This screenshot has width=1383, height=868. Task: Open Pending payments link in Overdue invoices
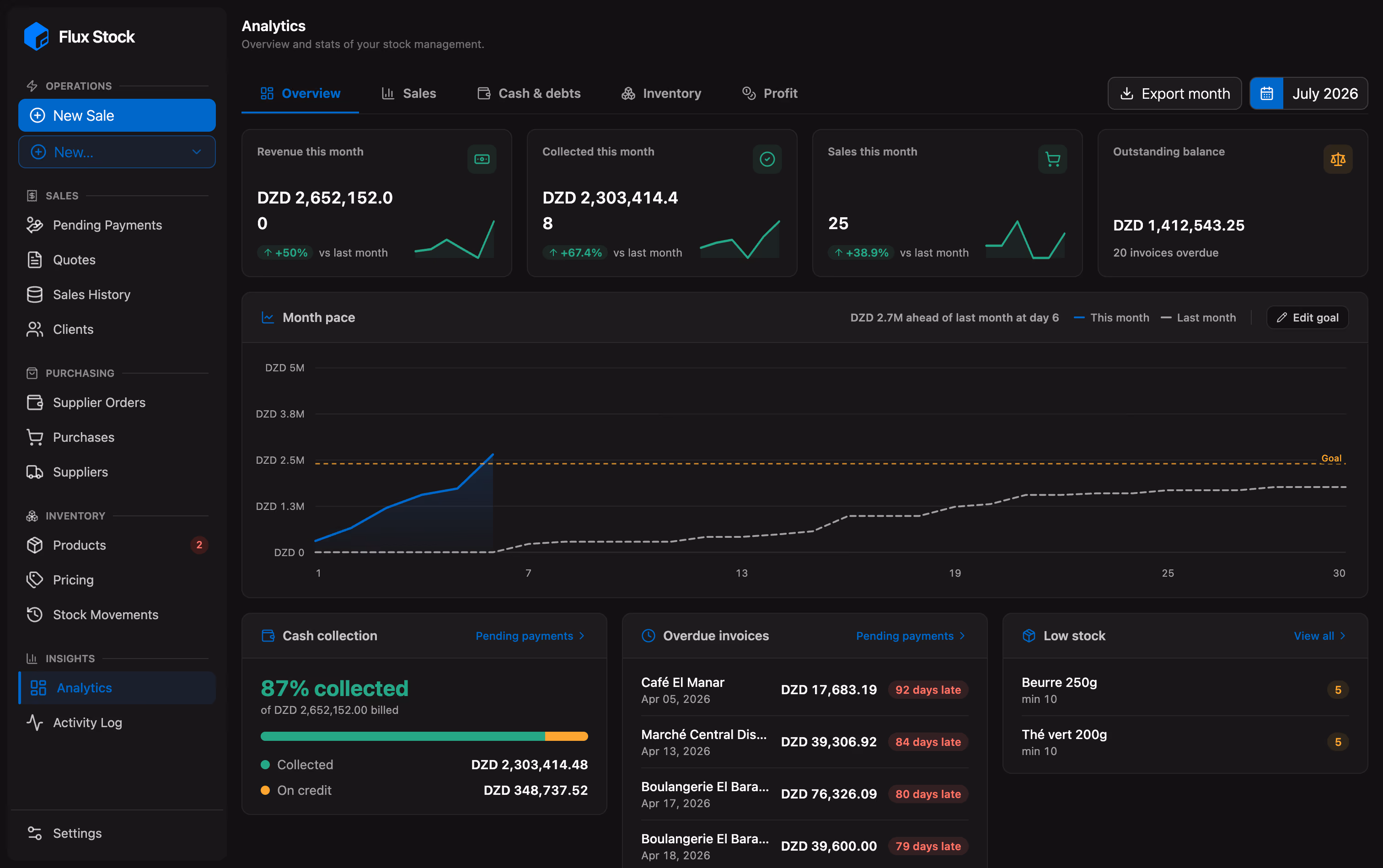911,636
